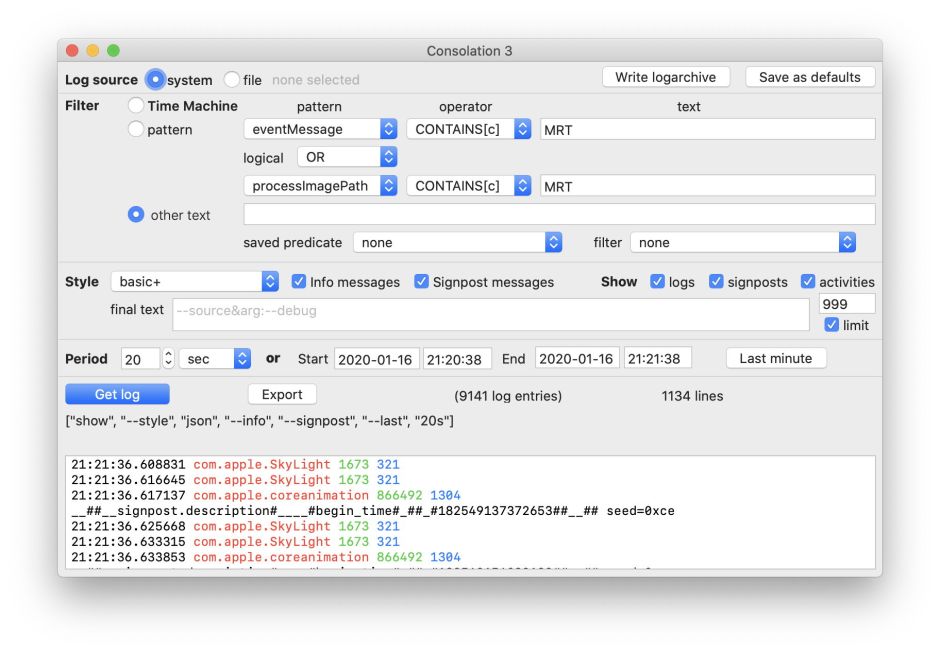The image size is (940, 653).
Task: Click the Write logarchive button
Action: click(665, 77)
